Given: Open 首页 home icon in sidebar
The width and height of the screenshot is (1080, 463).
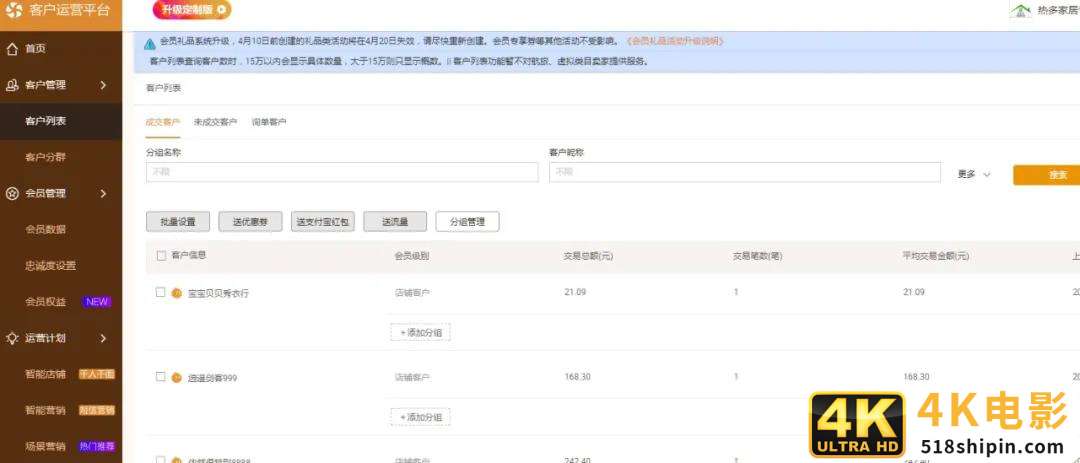Looking at the screenshot, I should tap(12, 48).
